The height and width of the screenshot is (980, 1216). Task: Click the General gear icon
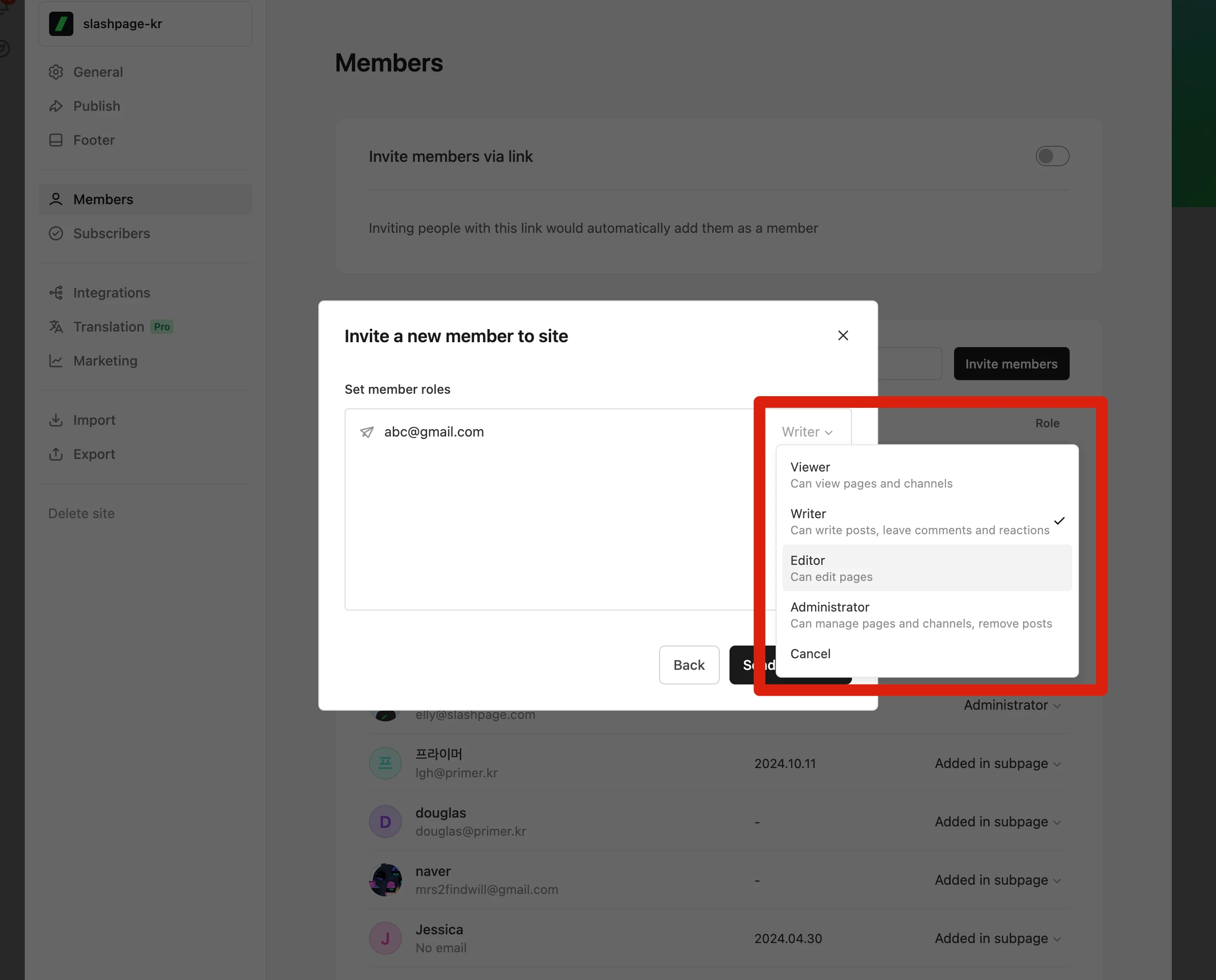point(56,72)
